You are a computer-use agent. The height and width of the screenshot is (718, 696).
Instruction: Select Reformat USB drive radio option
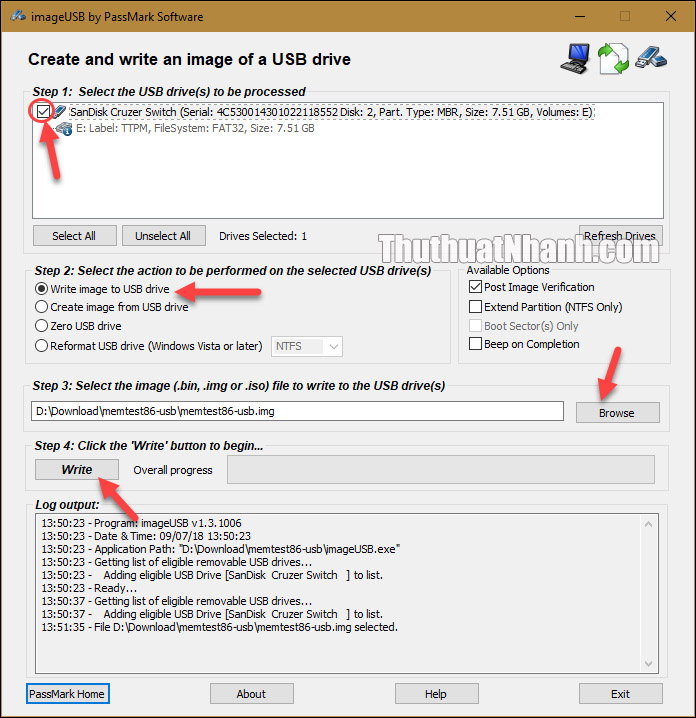point(42,345)
